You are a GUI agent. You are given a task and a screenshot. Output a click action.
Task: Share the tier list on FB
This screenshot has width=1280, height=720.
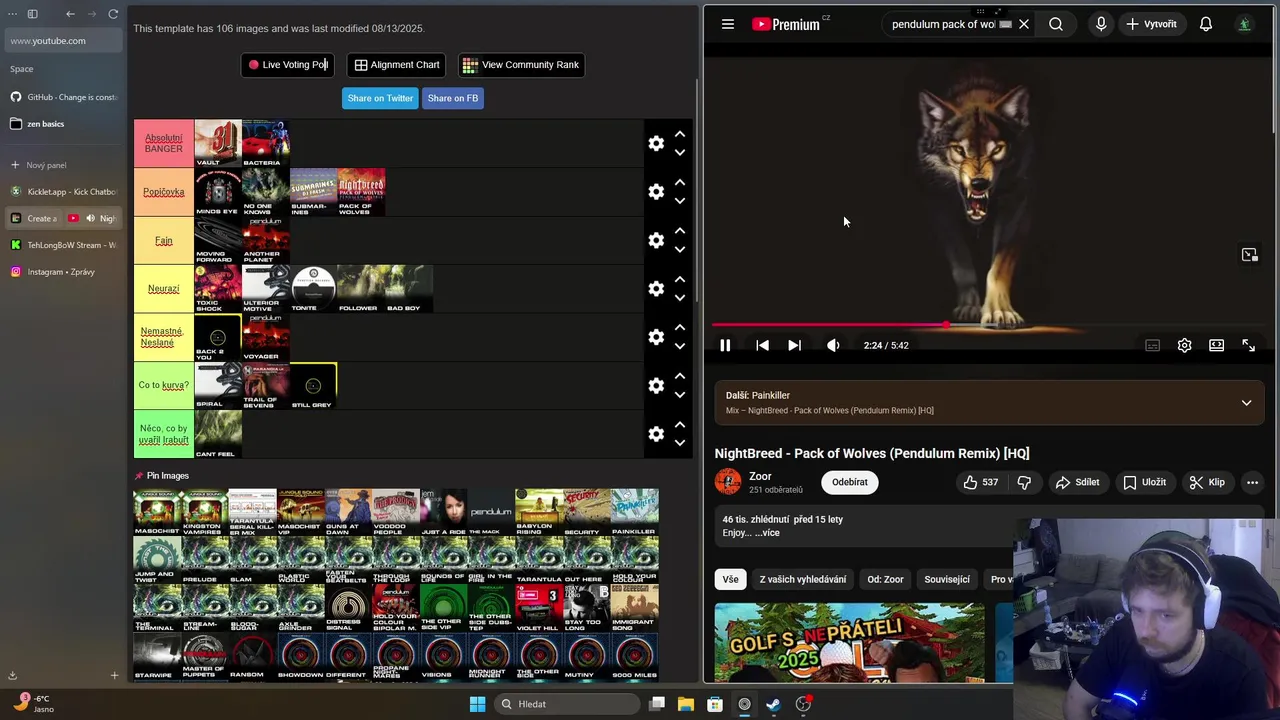453,98
